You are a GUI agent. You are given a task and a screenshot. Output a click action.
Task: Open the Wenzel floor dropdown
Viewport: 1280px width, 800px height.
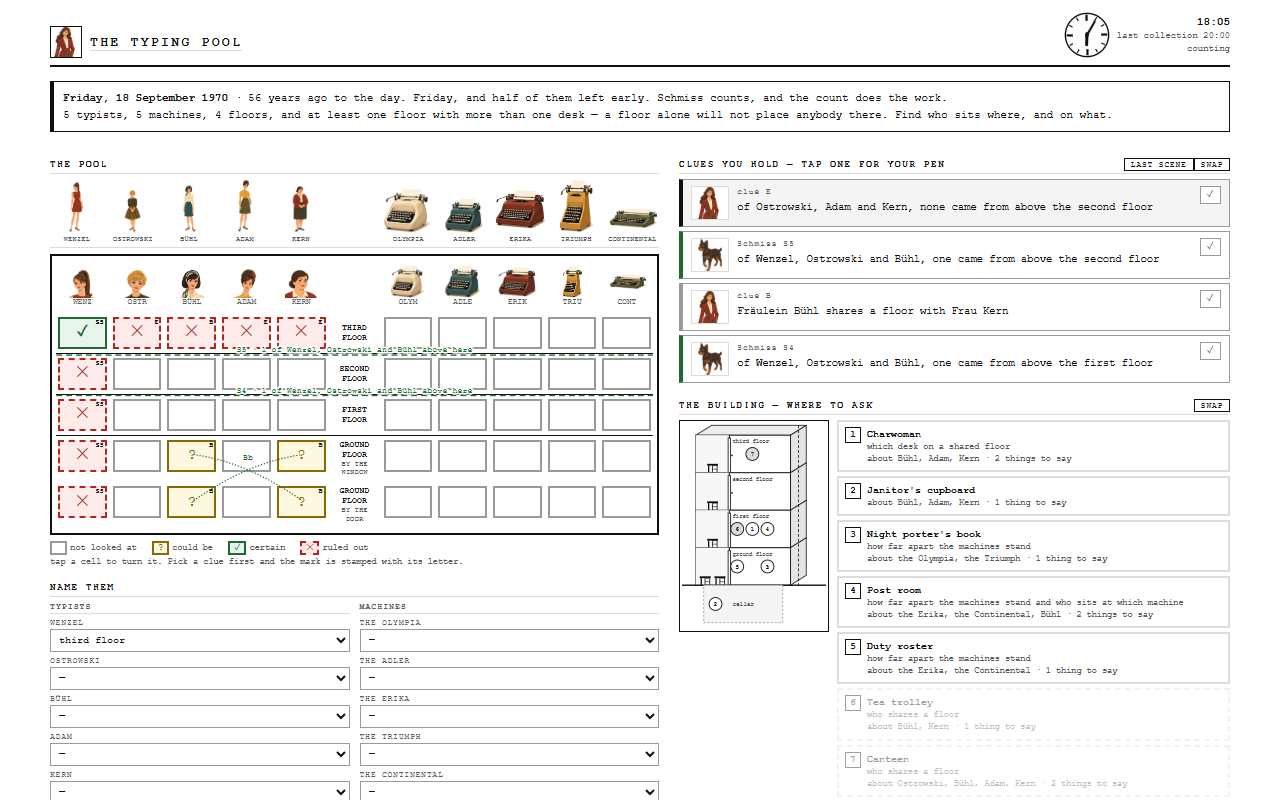pyautogui.click(x=200, y=640)
